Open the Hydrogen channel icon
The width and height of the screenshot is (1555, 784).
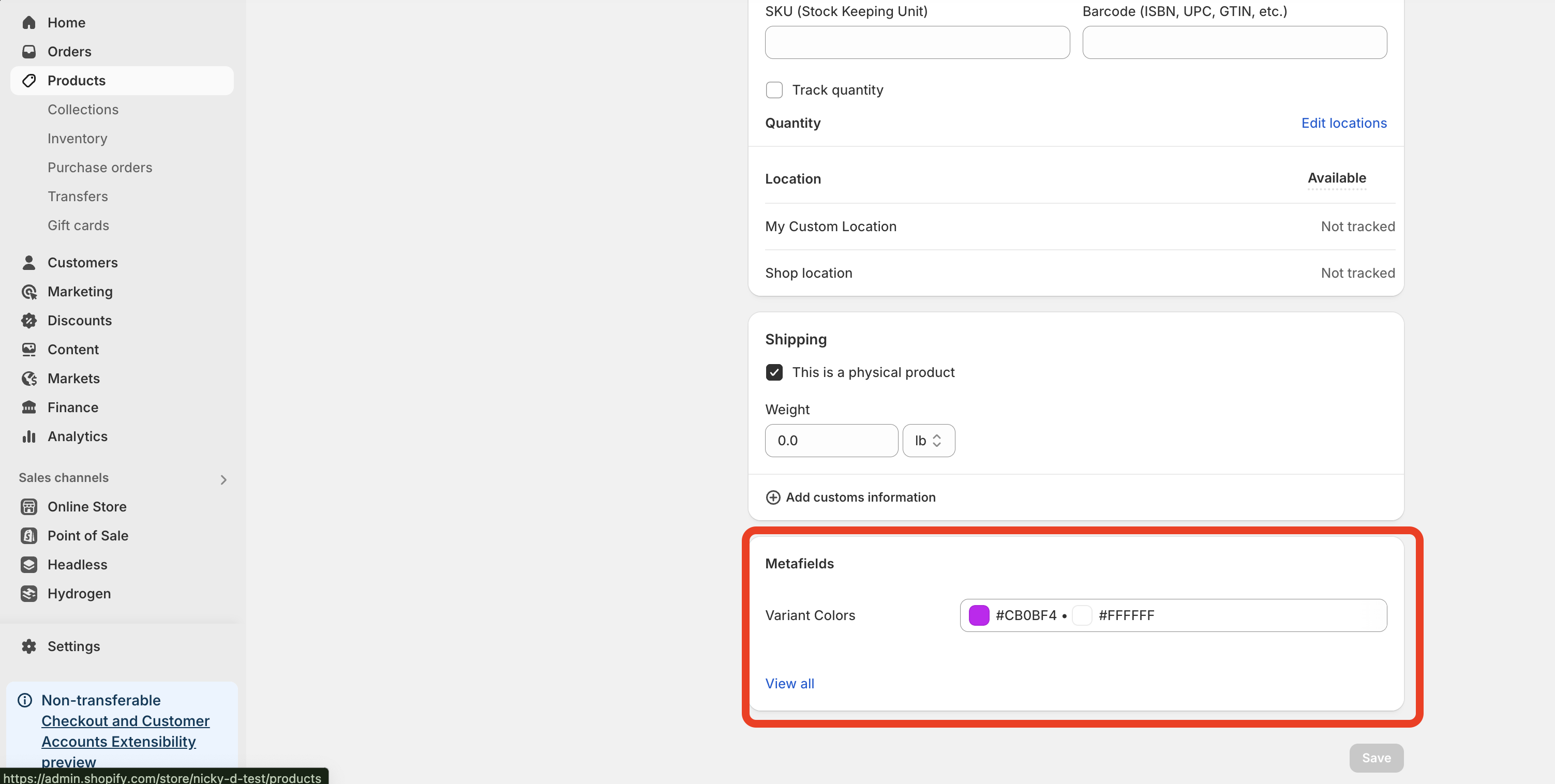coord(28,594)
